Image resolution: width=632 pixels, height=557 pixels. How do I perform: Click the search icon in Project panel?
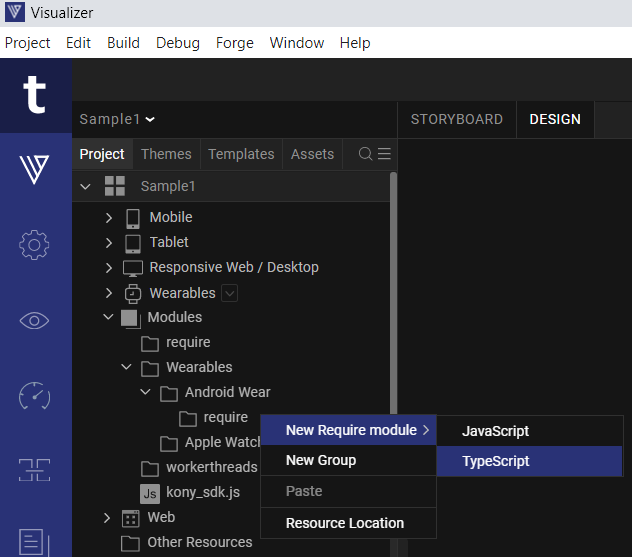[365, 154]
